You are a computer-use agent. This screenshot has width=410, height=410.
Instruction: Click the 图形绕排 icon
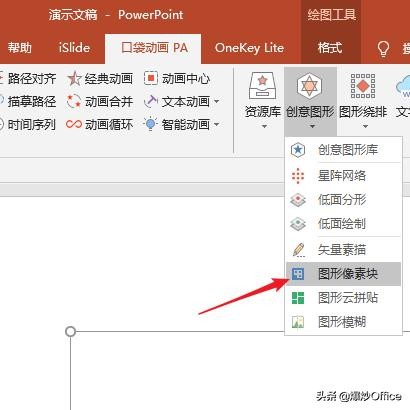tap(363, 86)
